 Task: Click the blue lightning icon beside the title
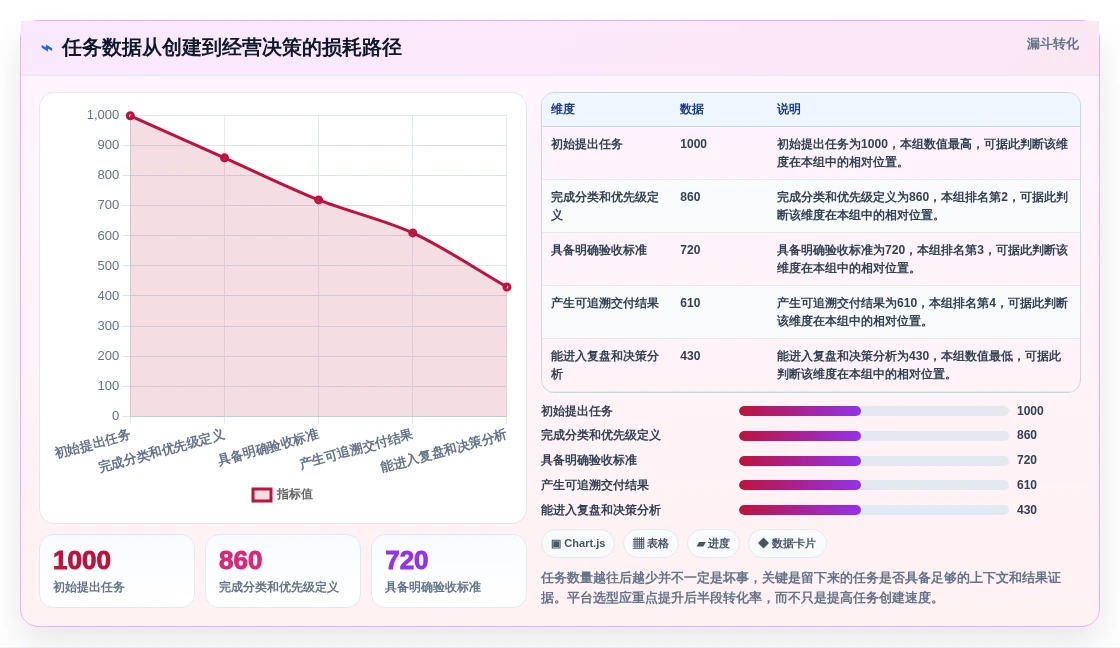pos(47,48)
